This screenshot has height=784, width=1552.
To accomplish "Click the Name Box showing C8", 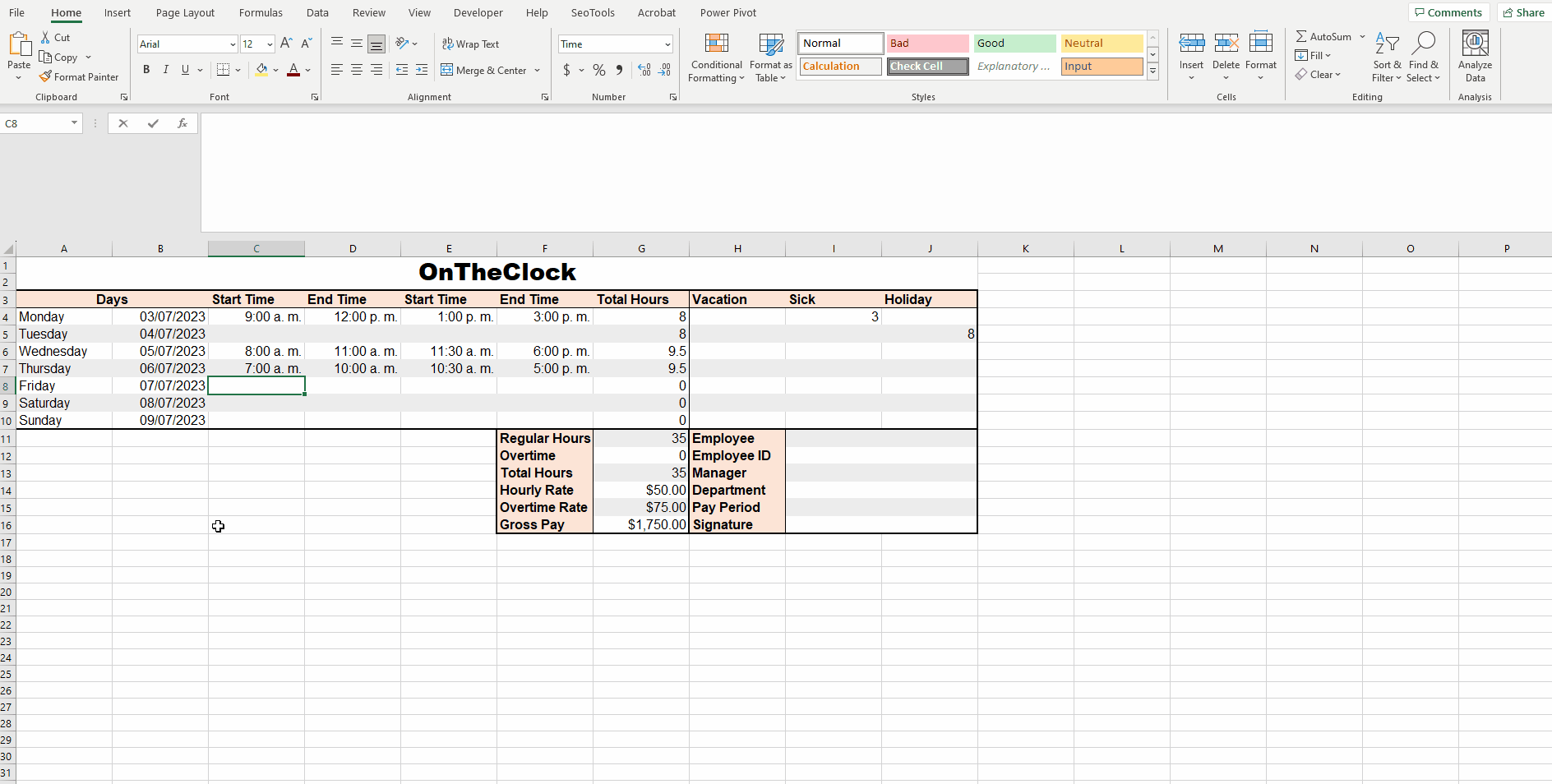I will click(37, 123).
